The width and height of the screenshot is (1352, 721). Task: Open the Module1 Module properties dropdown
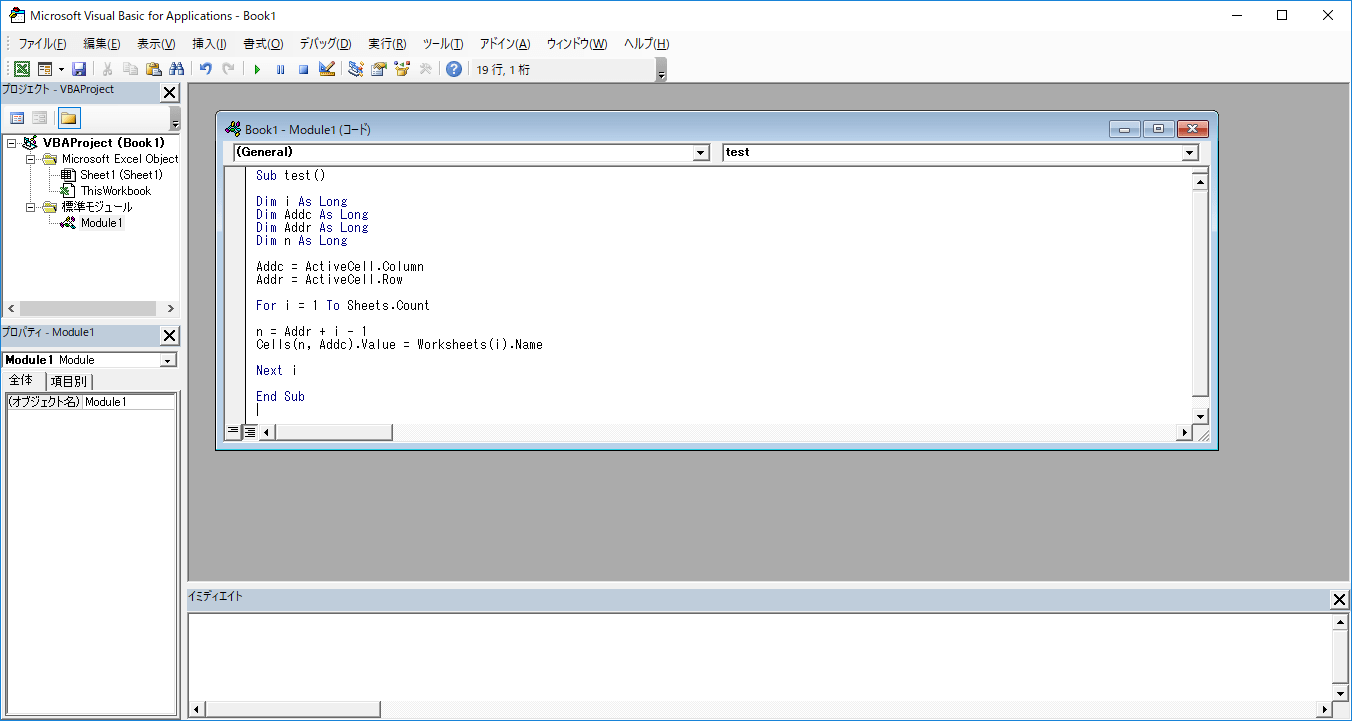coord(168,360)
